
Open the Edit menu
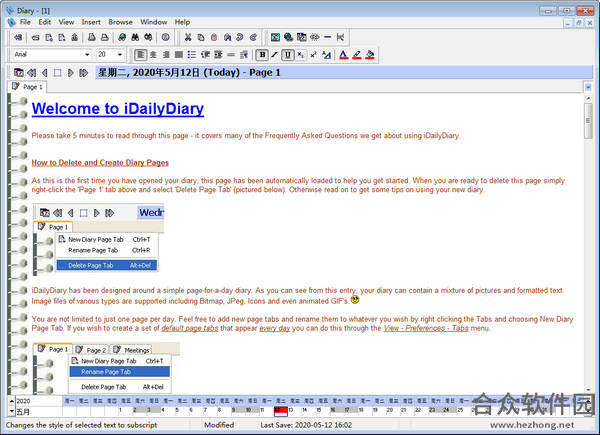click(x=44, y=22)
